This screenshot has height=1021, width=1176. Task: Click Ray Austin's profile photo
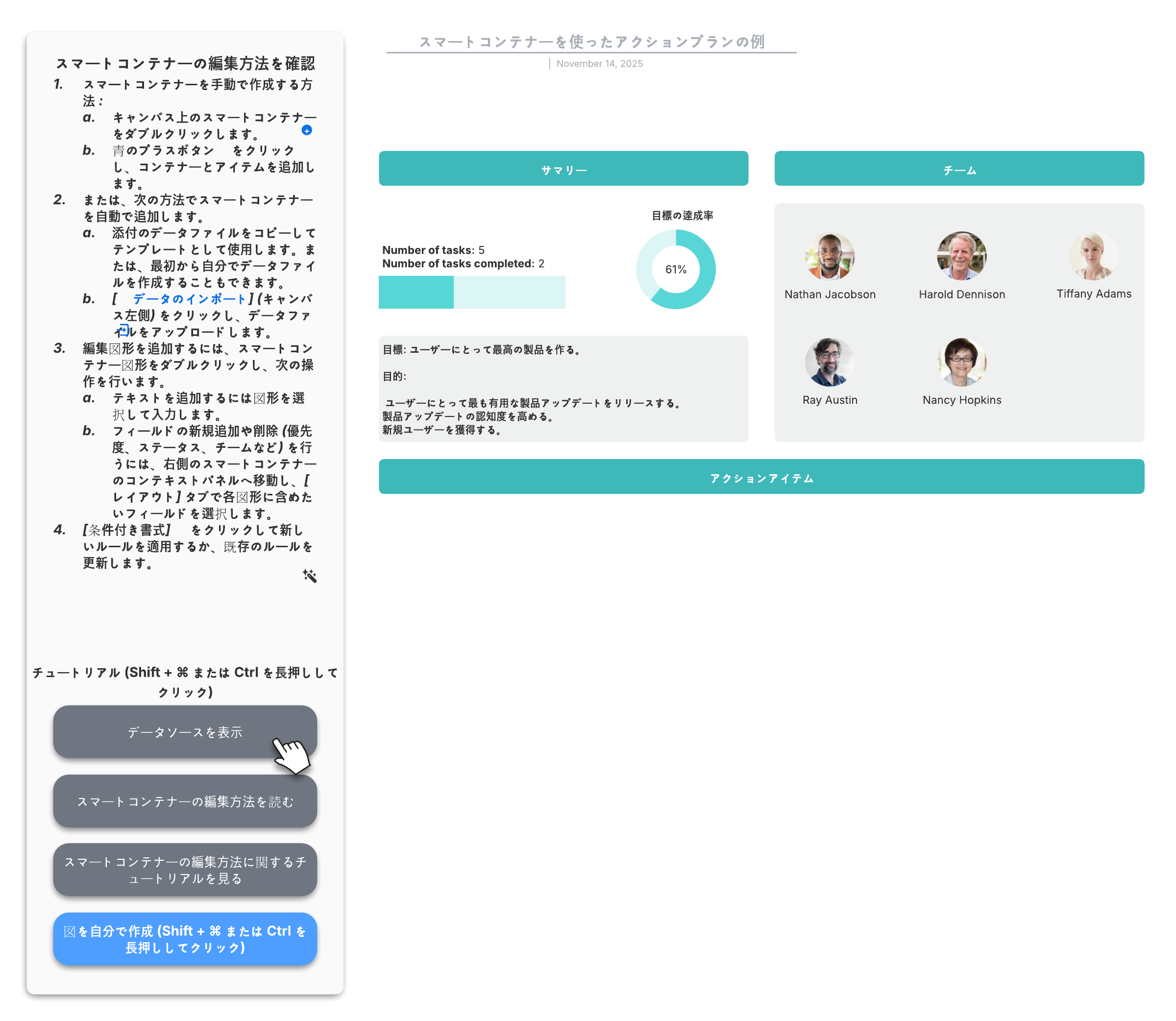(829, 362)
